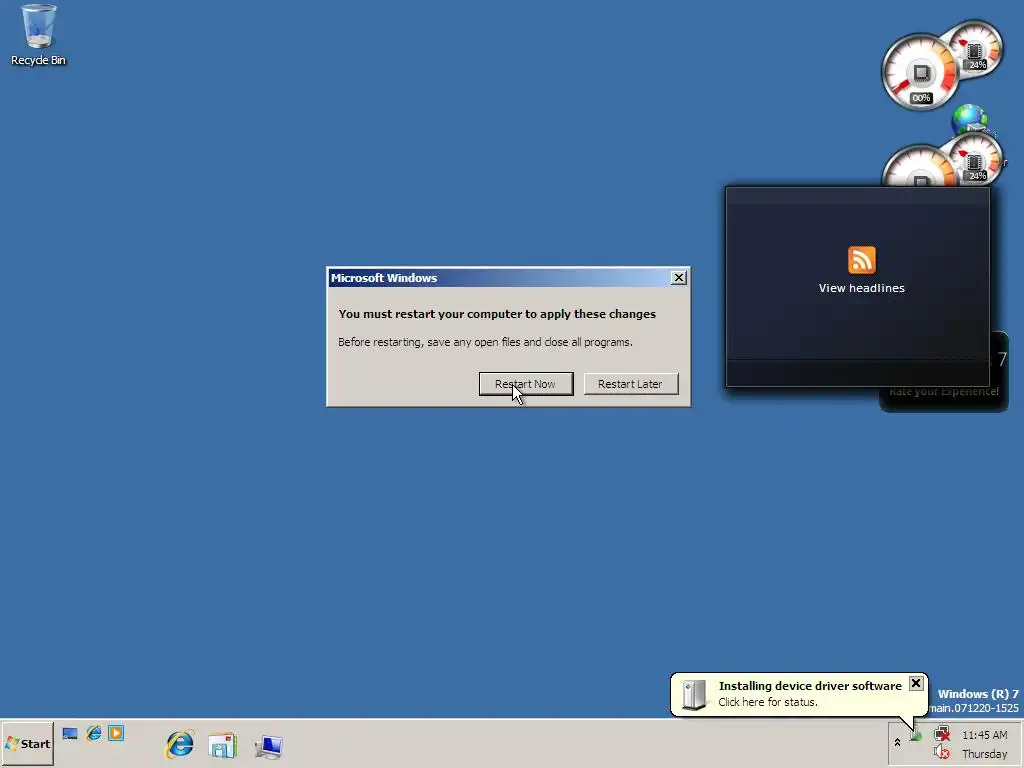Click 'Click here for status.' in the balloon
Screen dimensions: 1024x768
[767, 702]
